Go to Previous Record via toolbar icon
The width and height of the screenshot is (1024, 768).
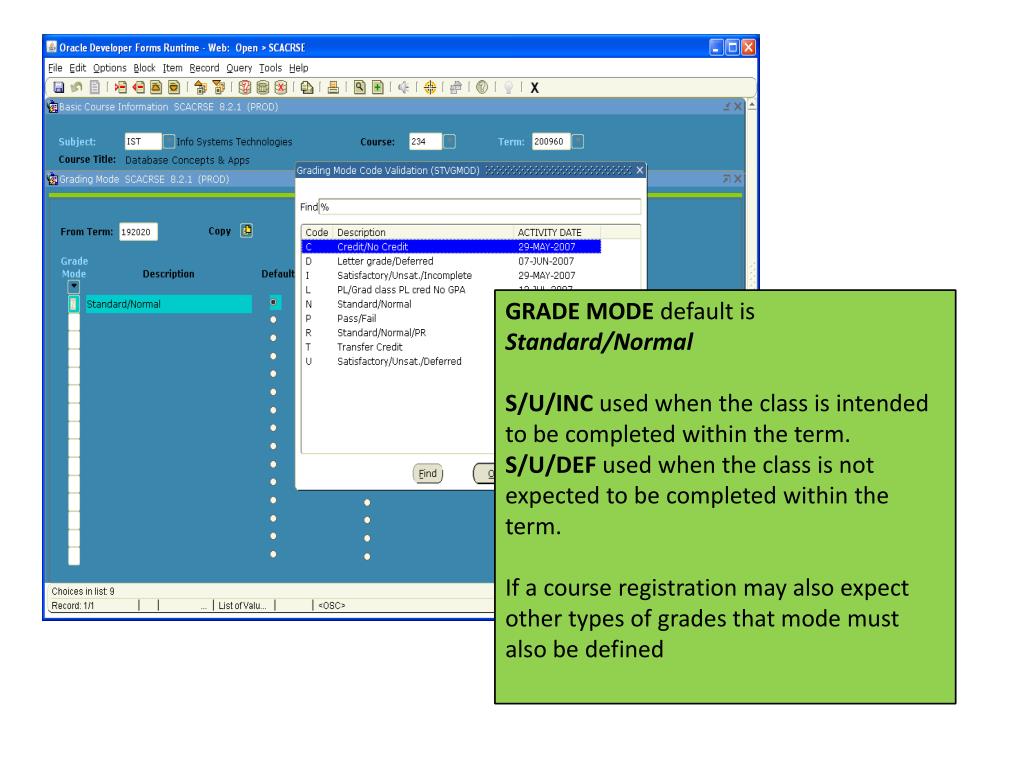click(156, 87)
